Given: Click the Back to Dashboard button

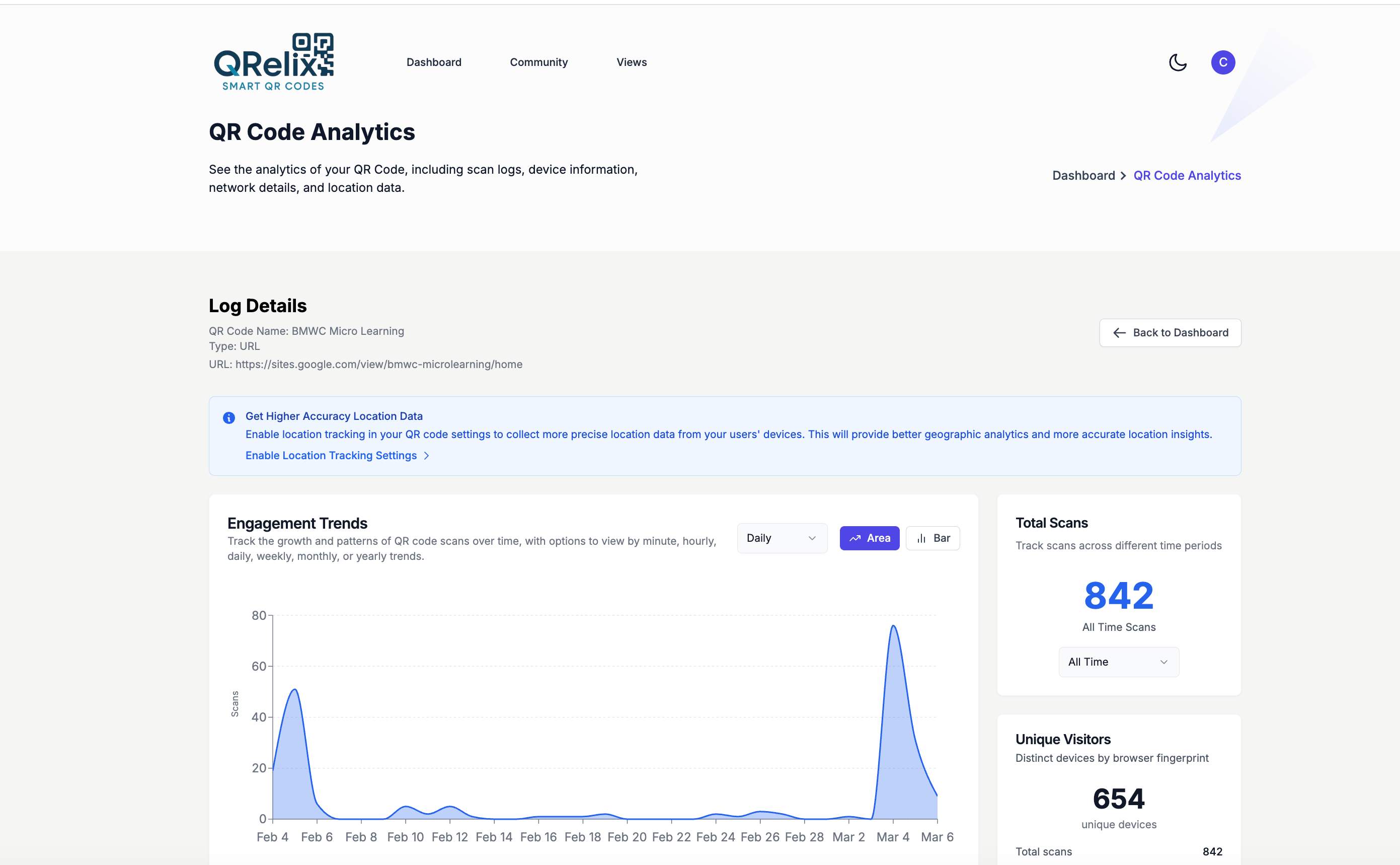Looking at the screenshot, I should pos(1170,333).
